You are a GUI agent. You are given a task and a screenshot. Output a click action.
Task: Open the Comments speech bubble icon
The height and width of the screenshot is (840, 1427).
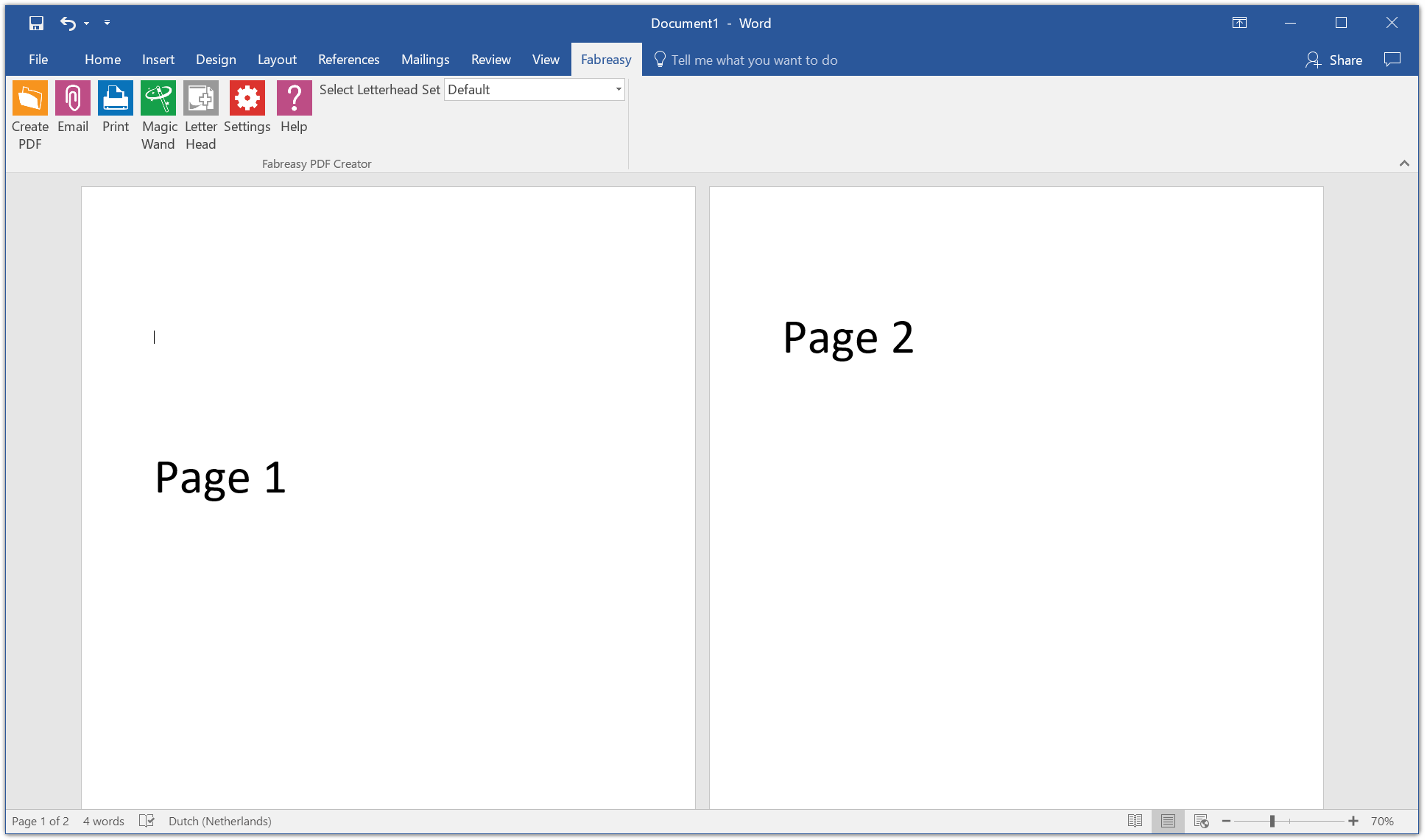[1392, 60]
